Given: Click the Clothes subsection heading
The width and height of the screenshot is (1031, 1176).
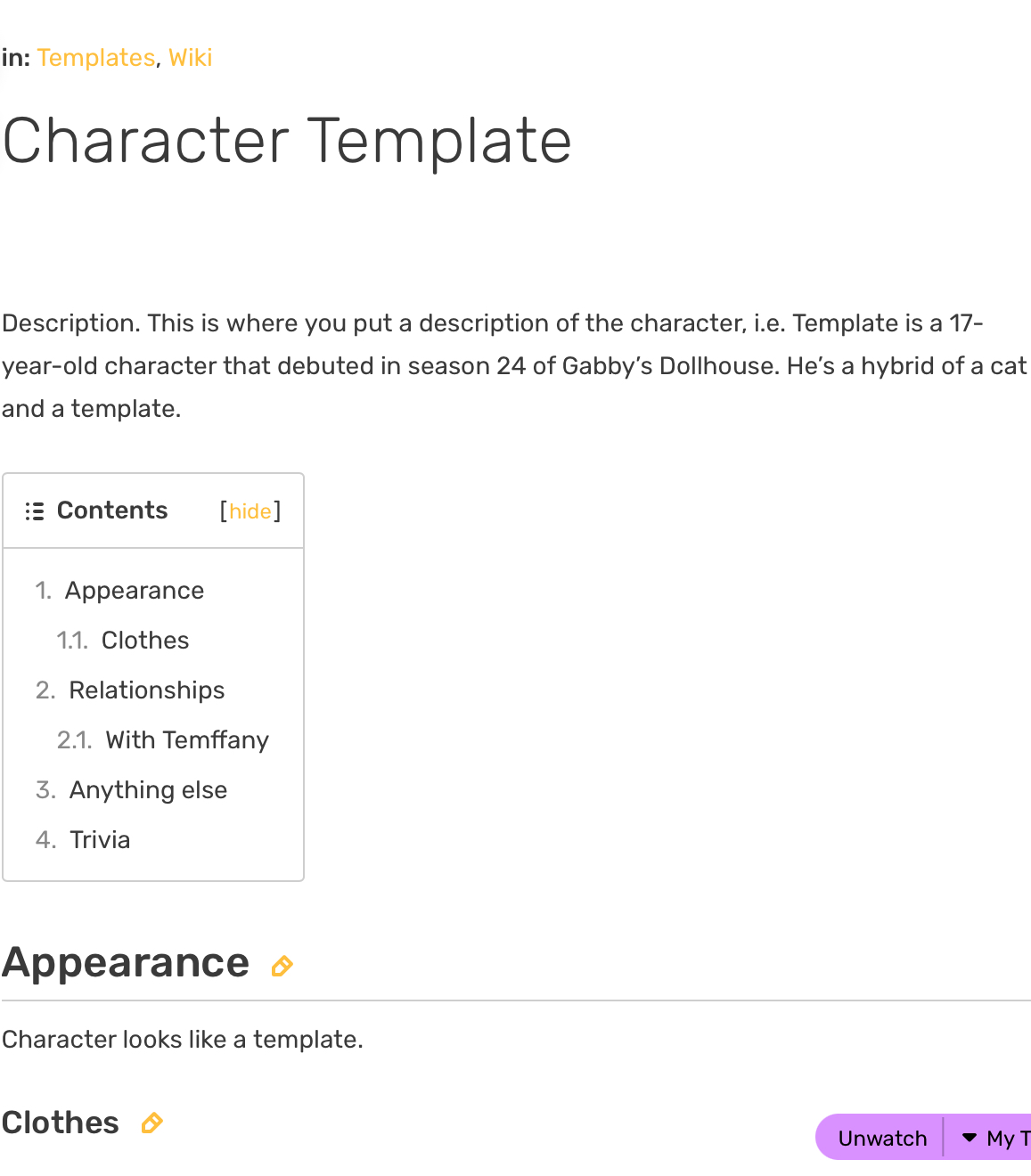Looking at the screenshot, I should coord(61,1123).
